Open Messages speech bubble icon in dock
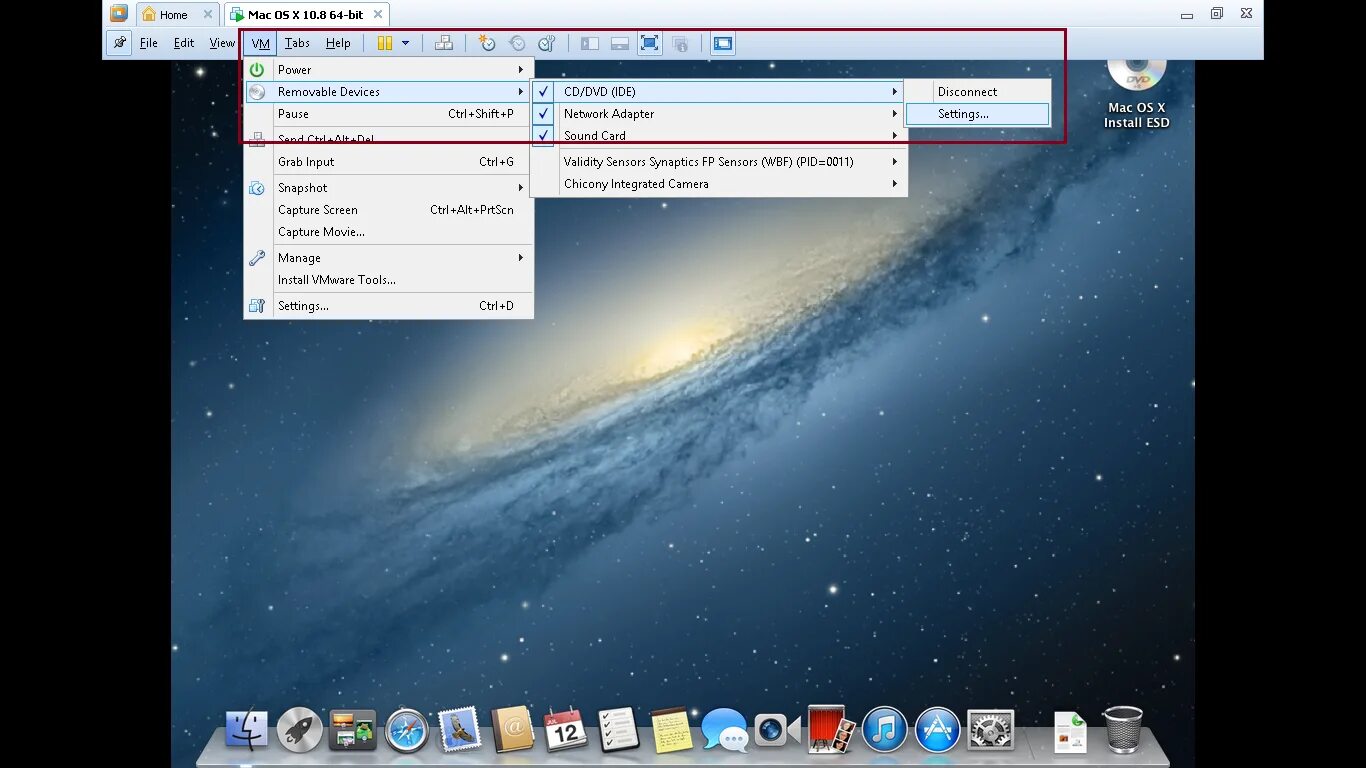Screen dimensions: 1366x768 click(725, 731)
